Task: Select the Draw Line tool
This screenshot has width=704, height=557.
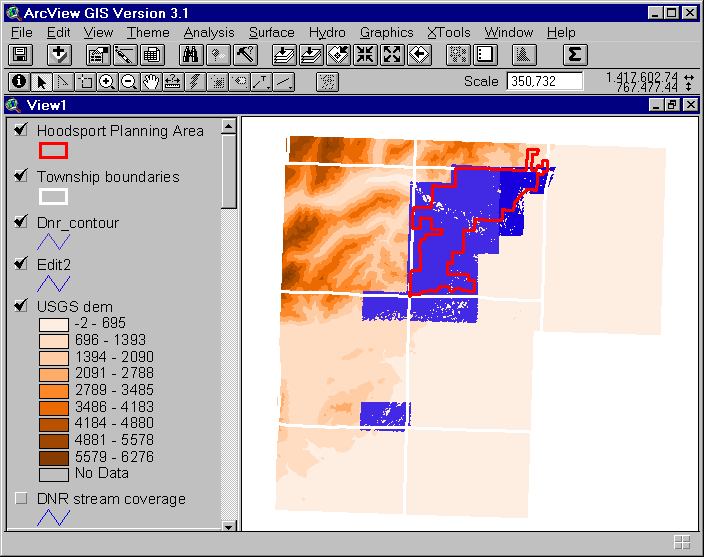Action: point(284,82)
